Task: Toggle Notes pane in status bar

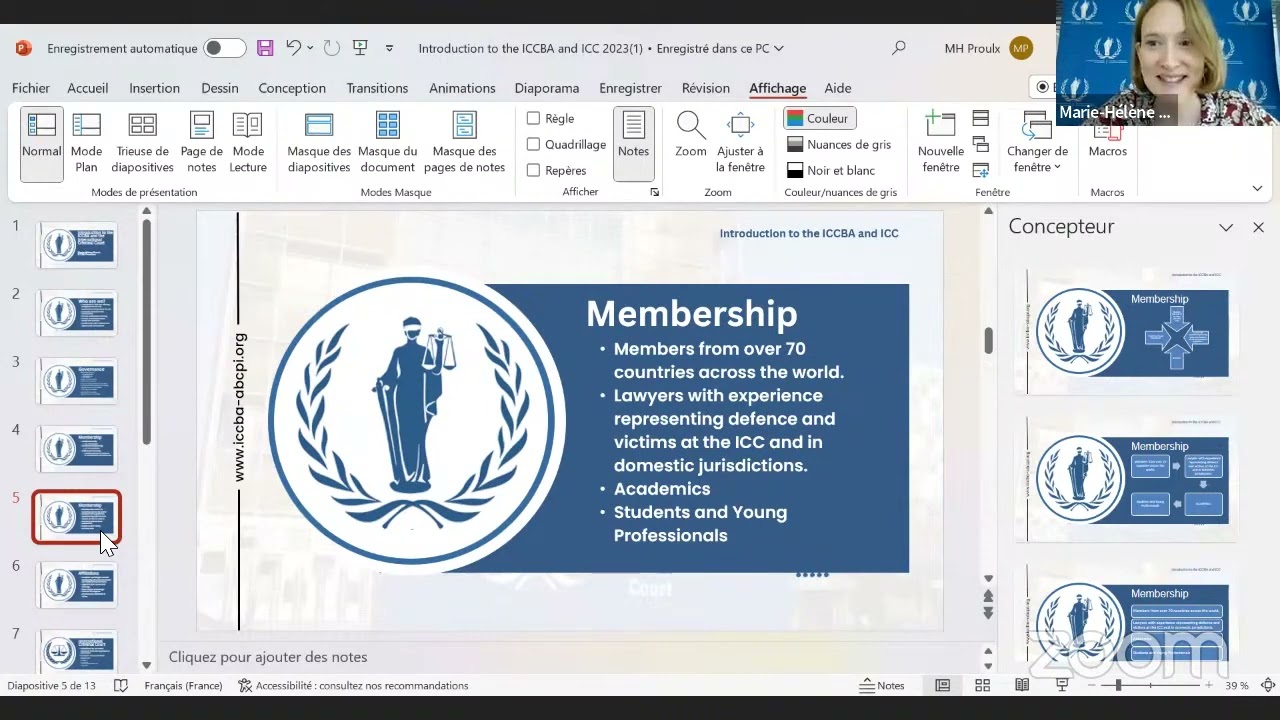Action: click(882, 685)
